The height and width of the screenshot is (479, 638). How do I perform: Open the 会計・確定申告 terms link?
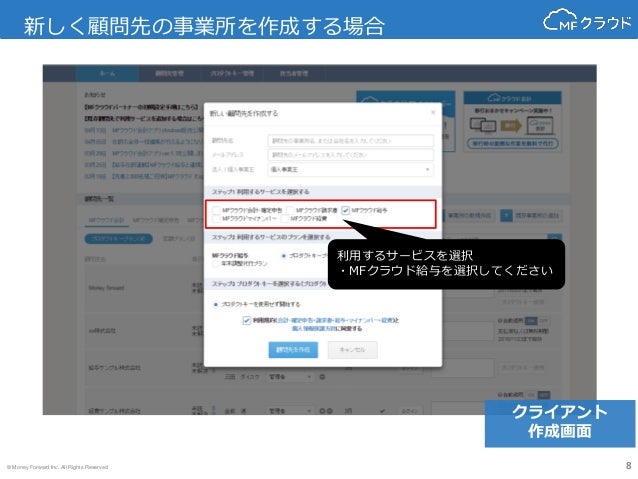point(297,320)
